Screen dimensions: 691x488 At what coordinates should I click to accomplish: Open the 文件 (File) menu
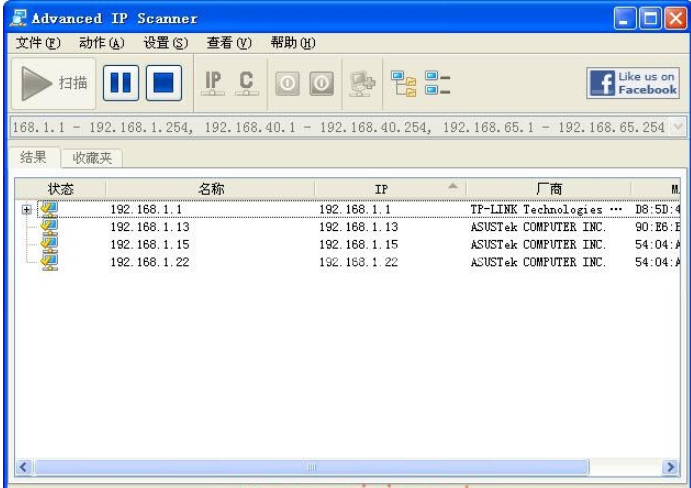coord(38,43)
